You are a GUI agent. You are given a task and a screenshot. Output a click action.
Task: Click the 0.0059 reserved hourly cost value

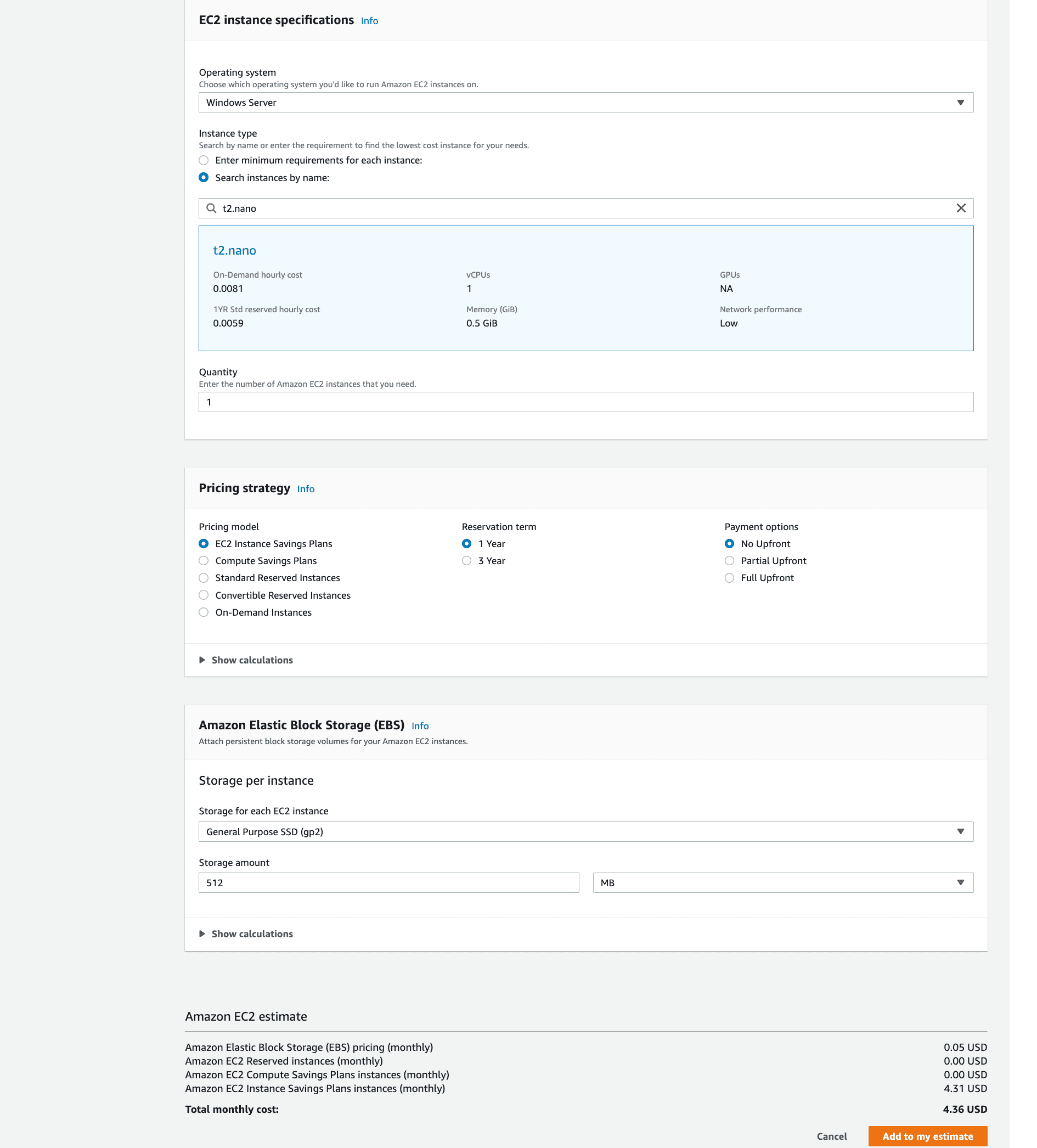click(228, 323)
